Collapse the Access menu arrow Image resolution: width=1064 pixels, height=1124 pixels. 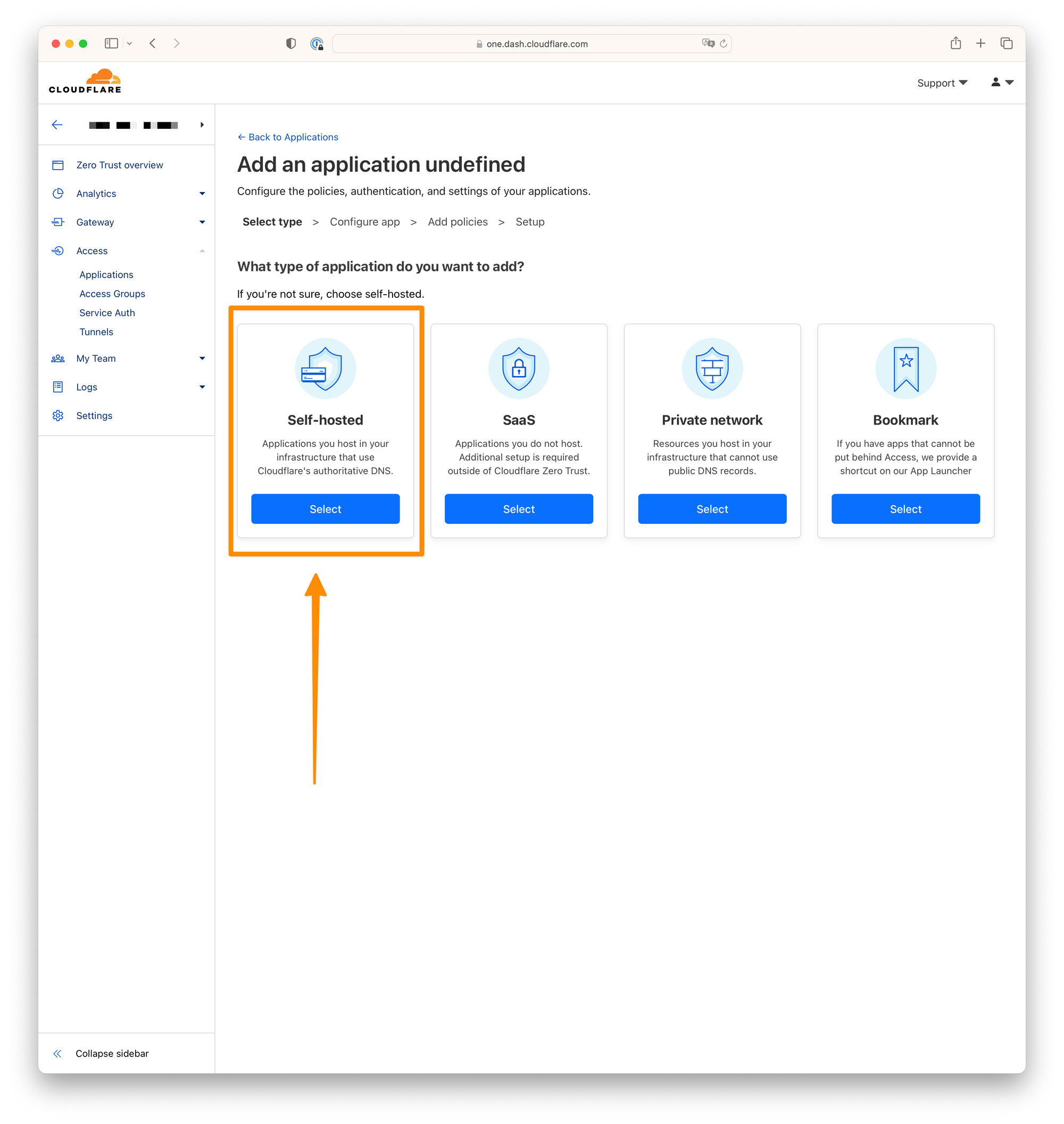pyautogui.click(x=202, y=251)
